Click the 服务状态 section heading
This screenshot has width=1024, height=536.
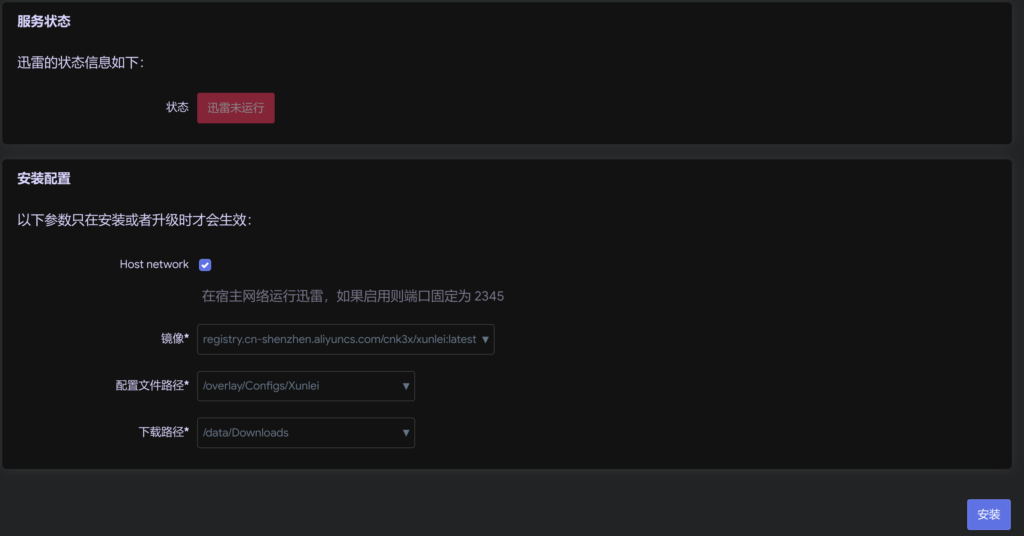tap(44, 22)
